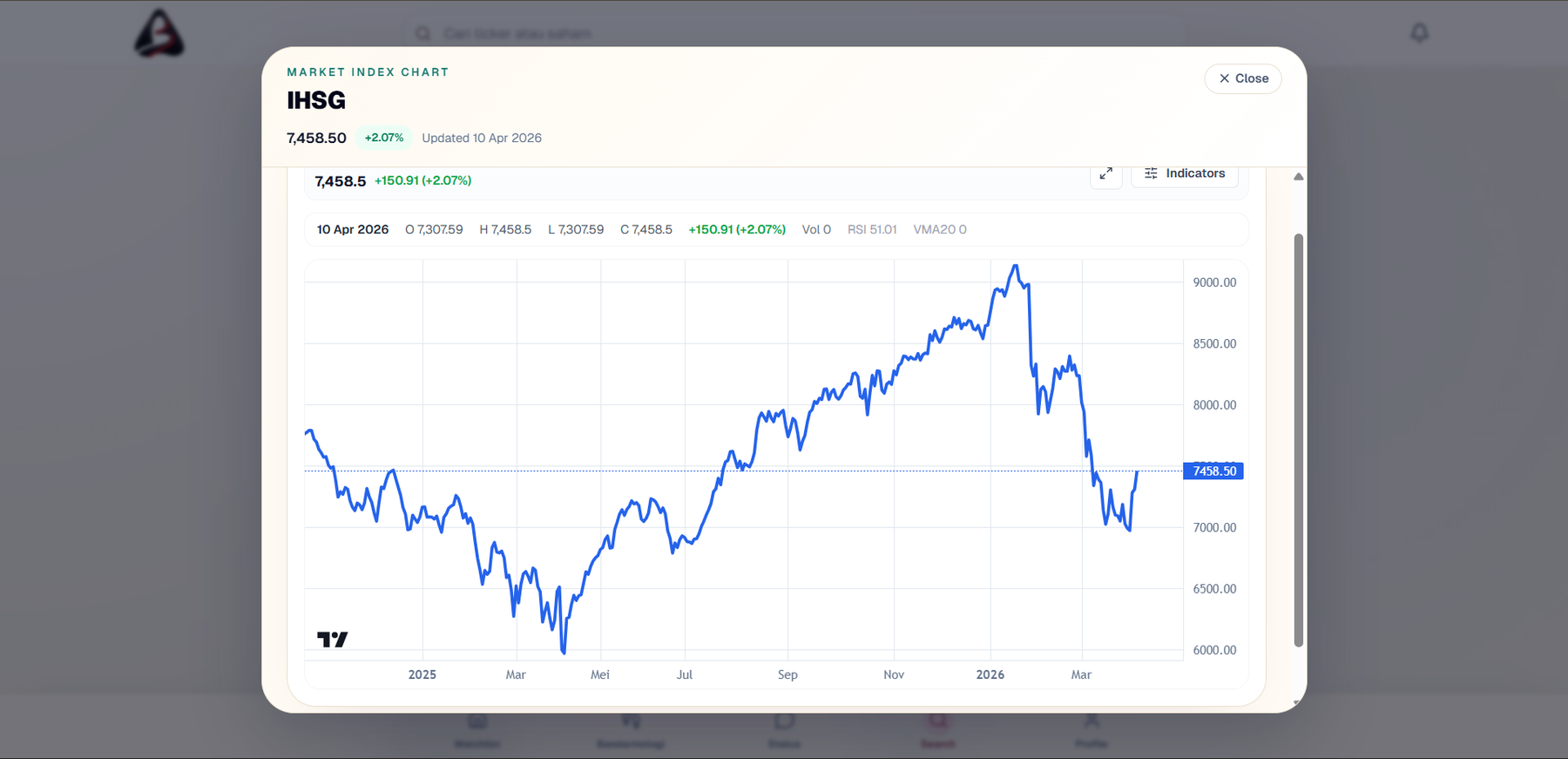Click the scrollbar up arrow

[x=1298, y=177]
